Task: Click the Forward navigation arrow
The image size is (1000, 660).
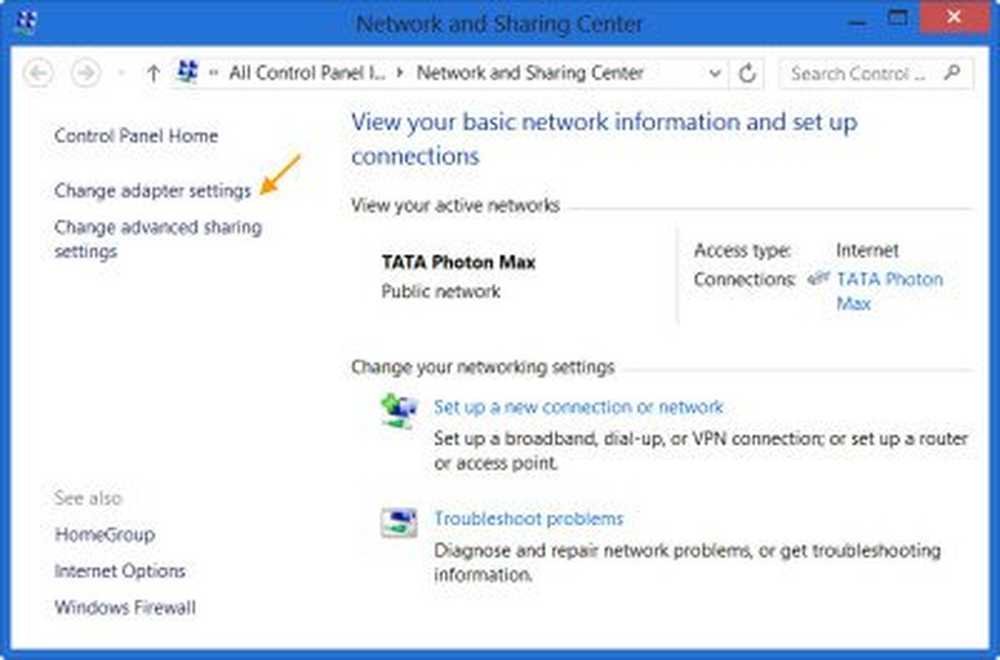Action: (86, 73)
